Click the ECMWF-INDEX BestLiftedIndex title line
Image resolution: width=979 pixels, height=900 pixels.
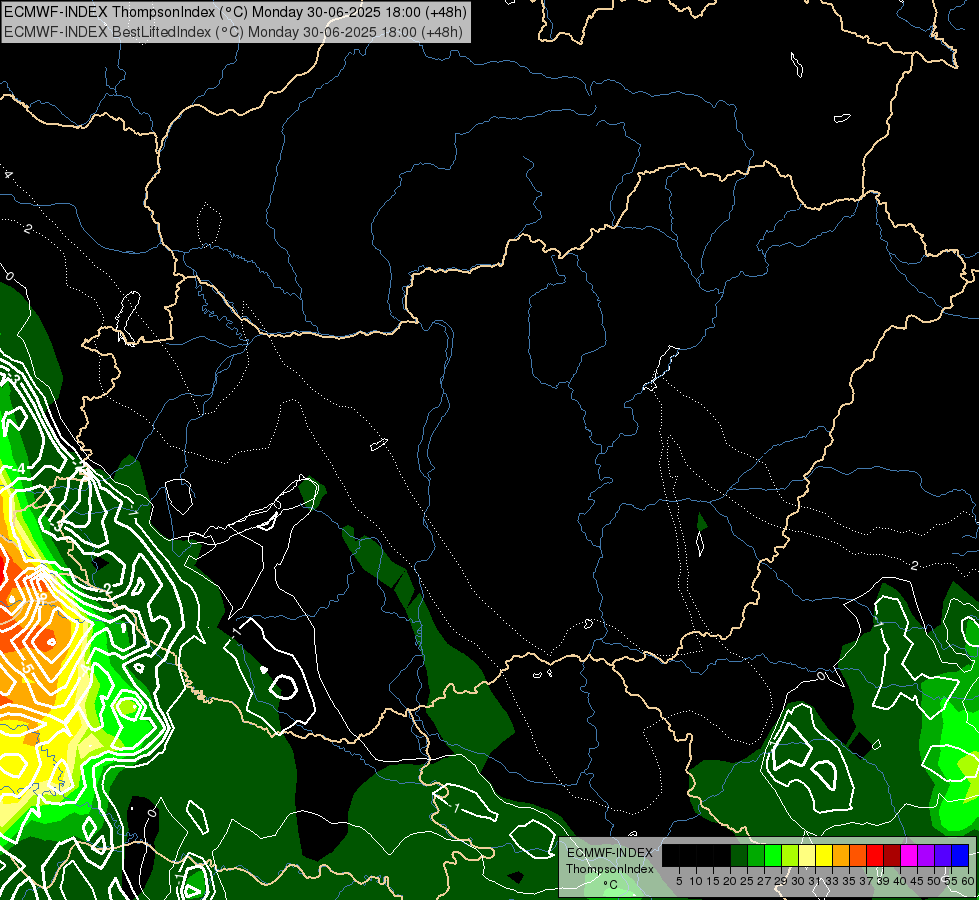pos(234,32)
